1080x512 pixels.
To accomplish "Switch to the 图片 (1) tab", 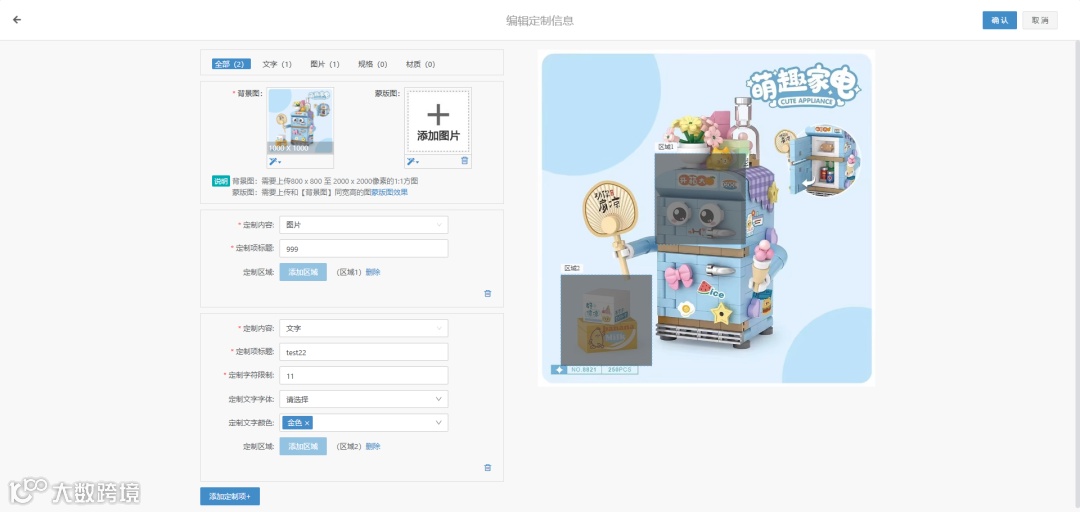I will click(x=325, y=64).
